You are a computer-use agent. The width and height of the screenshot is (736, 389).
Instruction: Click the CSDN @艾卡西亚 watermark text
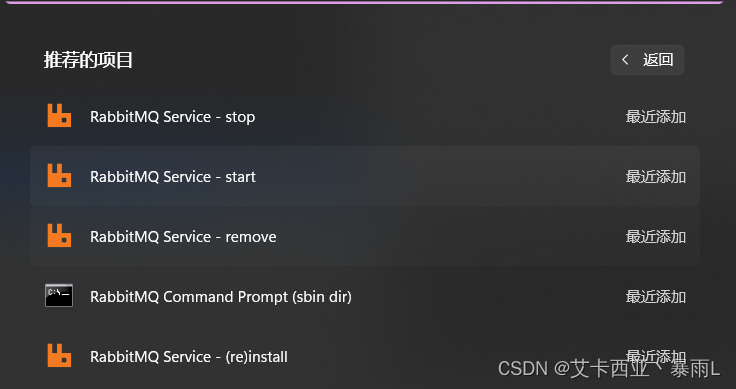(x=609, y=369)
